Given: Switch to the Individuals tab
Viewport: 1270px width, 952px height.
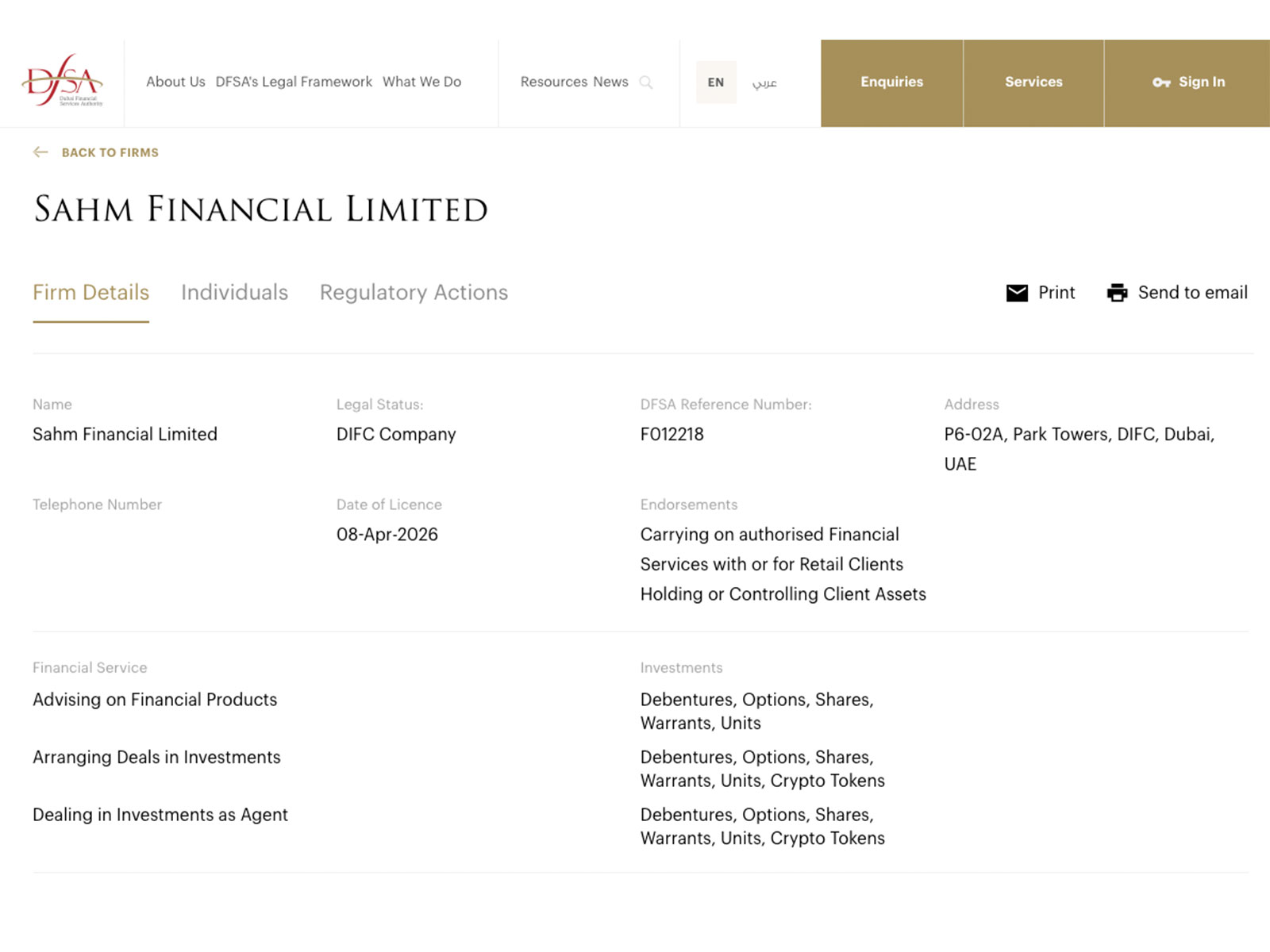Looking at the screenshot, I should (x=235, y=293).
